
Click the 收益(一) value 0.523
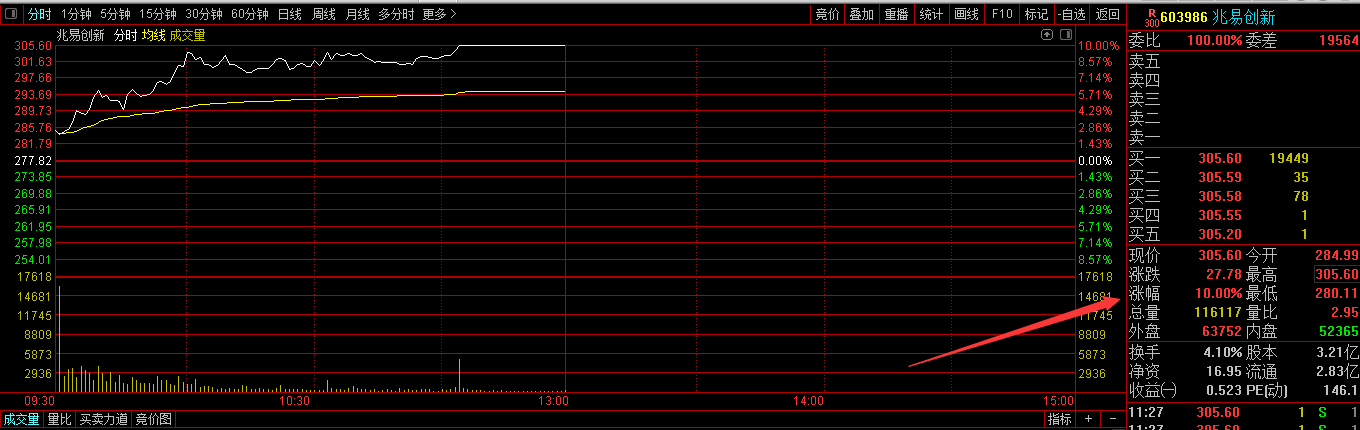pos(1224,391)
